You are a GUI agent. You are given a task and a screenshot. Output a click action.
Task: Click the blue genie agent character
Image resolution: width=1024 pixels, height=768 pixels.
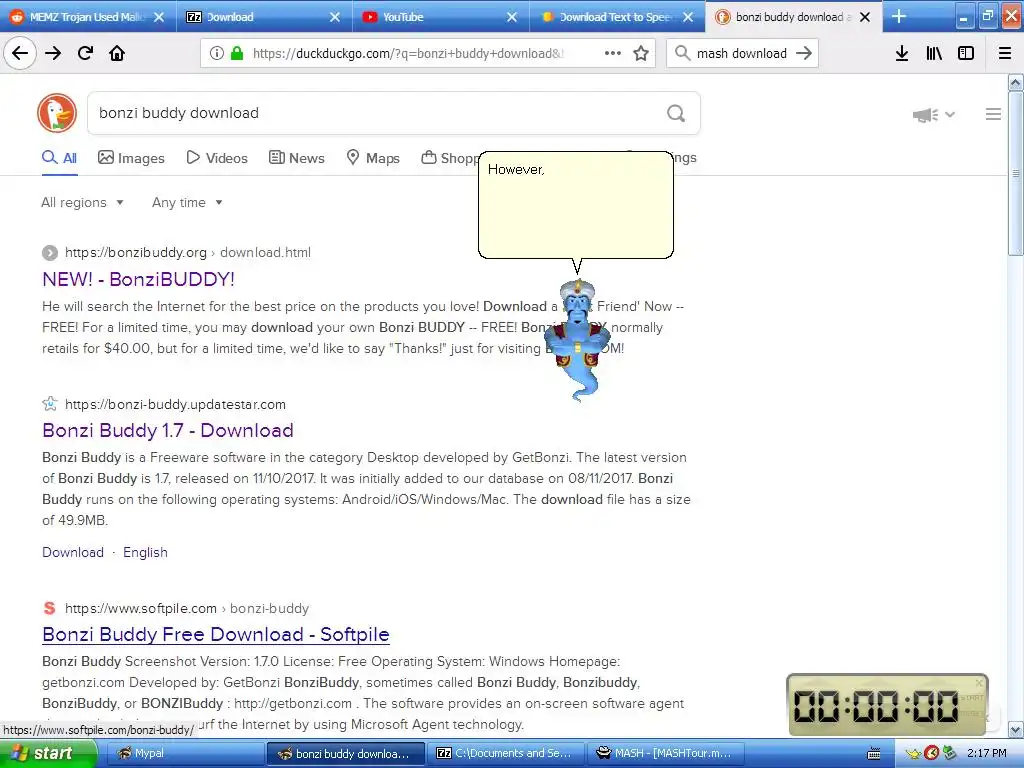578,340
